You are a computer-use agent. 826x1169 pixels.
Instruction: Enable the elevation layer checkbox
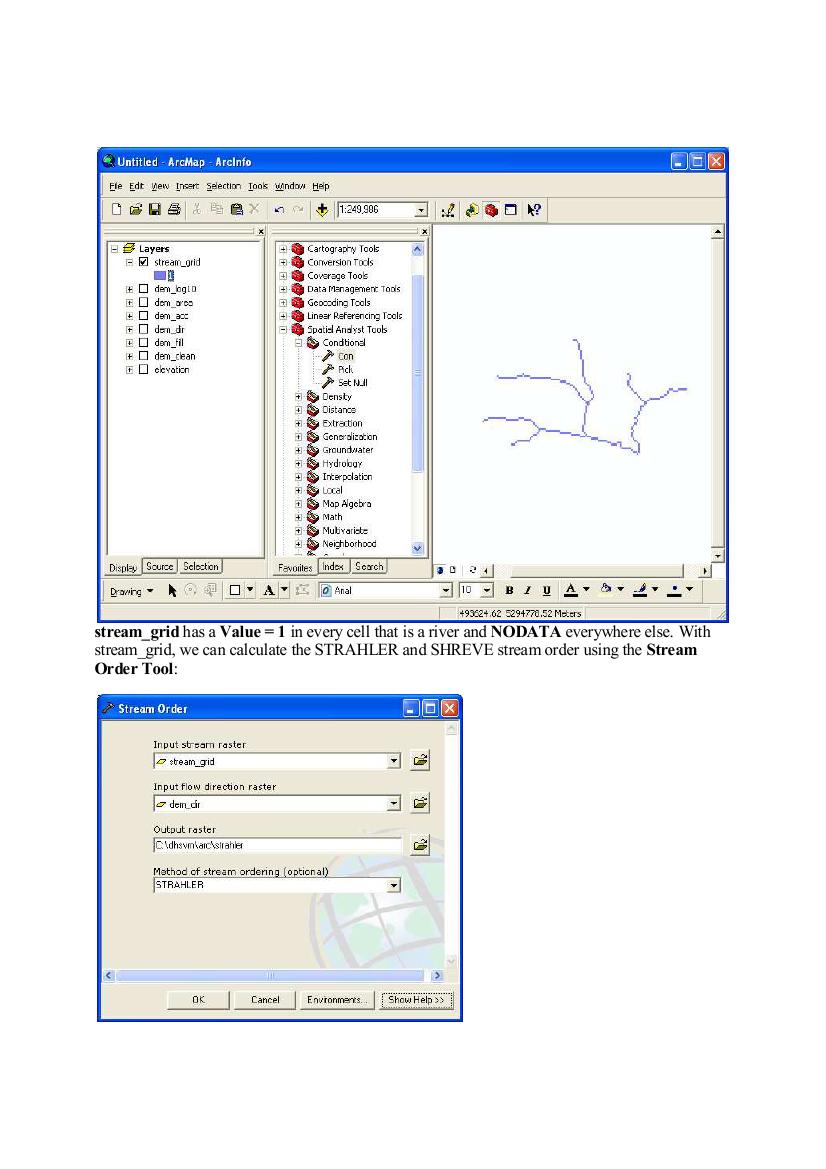[144, 370]
